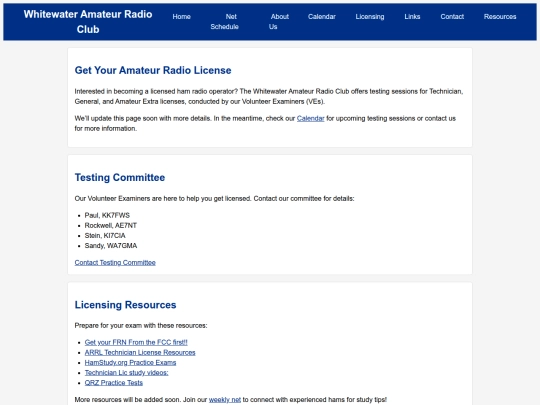Click the 'More resources will be added soon' sentence
540x405 pixels.
[x=231, y=399]
